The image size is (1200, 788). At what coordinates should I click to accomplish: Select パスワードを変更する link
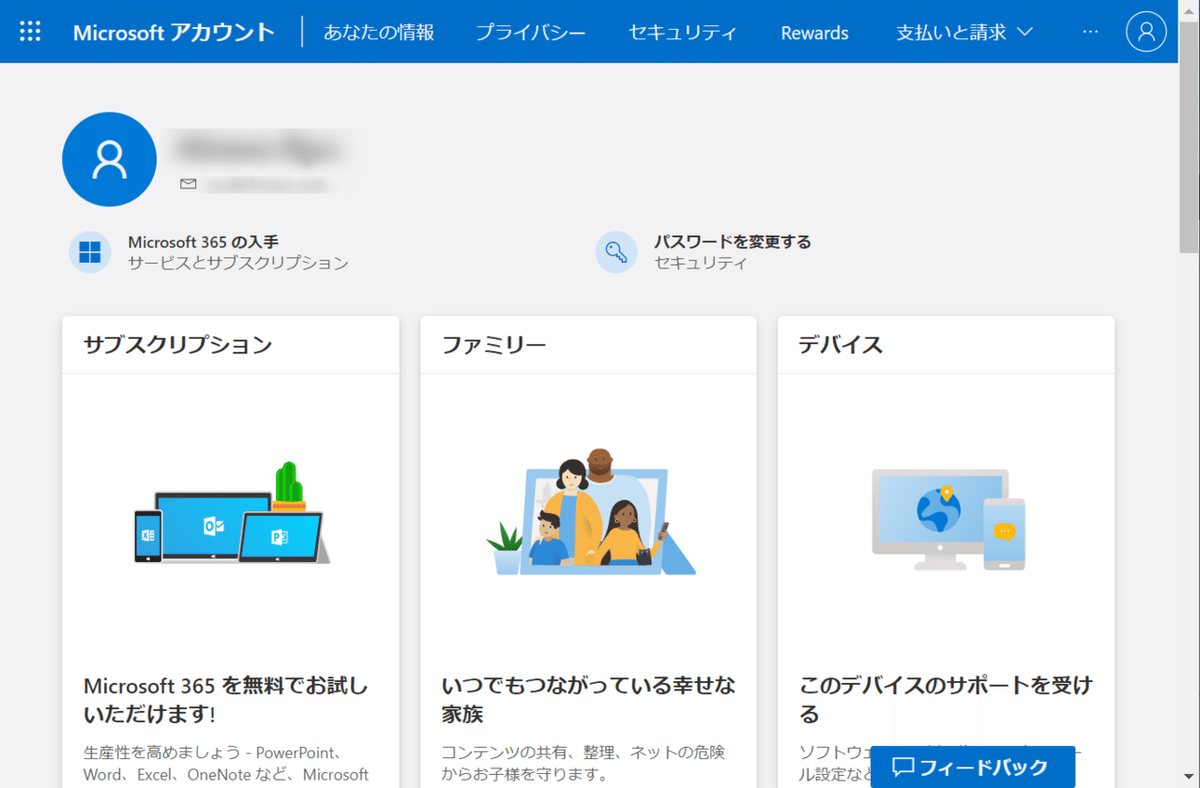(733, 242)
